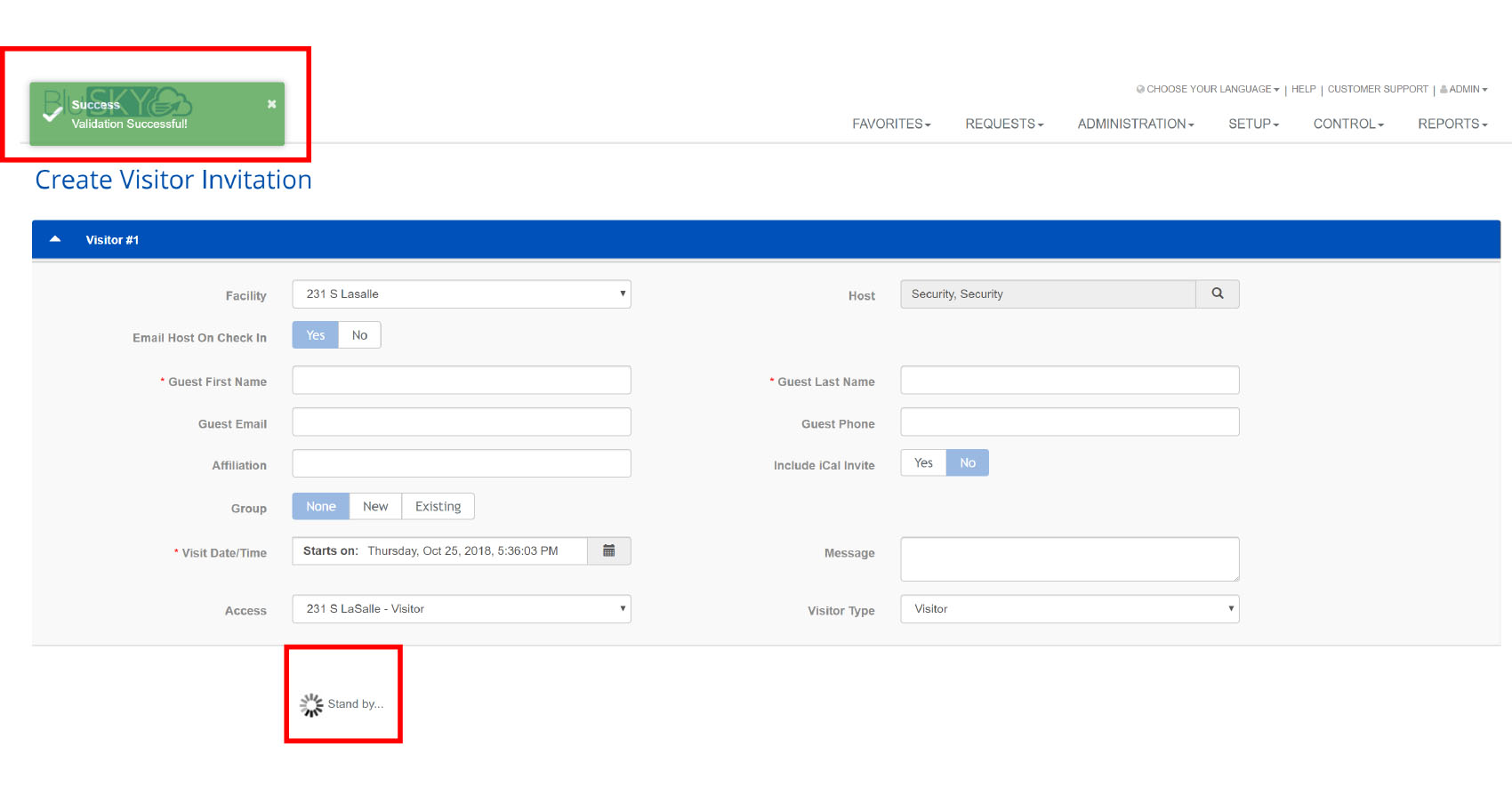Click the Guest First Name field
Screen dimensions: 1512x795
[461, 381]
